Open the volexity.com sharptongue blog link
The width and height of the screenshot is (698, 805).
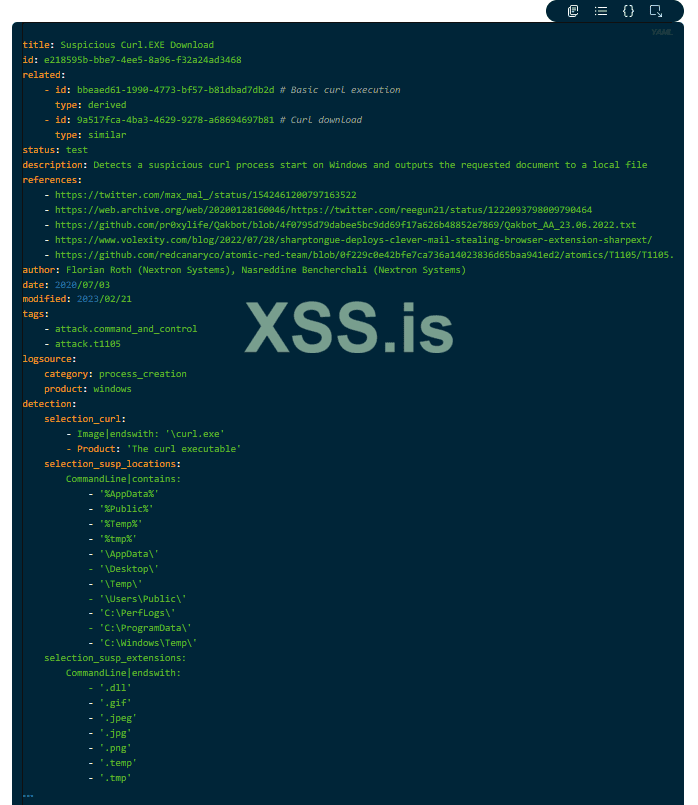coord(353,240)
